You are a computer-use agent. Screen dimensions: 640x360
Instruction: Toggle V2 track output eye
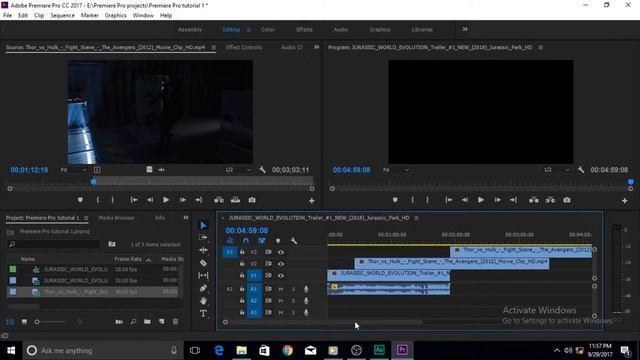[281, 264]
